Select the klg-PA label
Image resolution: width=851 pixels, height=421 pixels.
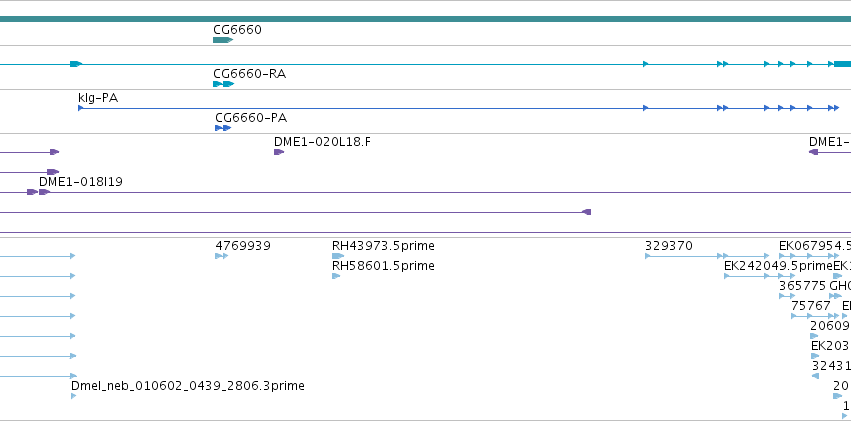(98, 98)
